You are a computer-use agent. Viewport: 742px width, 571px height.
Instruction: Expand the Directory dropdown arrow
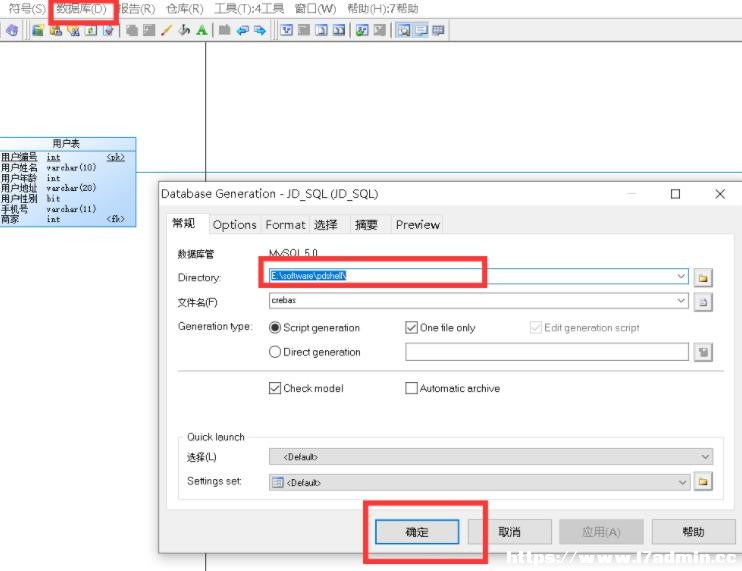click(x=681, y=276)
